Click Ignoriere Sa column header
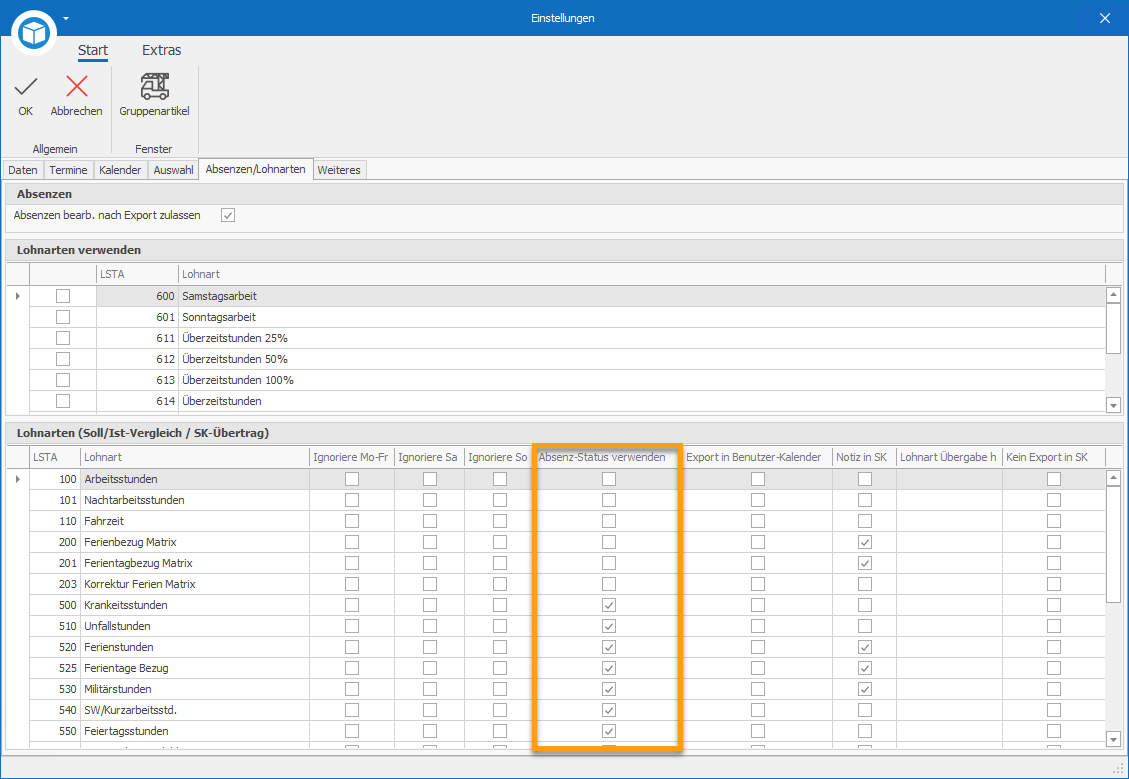 (x=429, y=457)
